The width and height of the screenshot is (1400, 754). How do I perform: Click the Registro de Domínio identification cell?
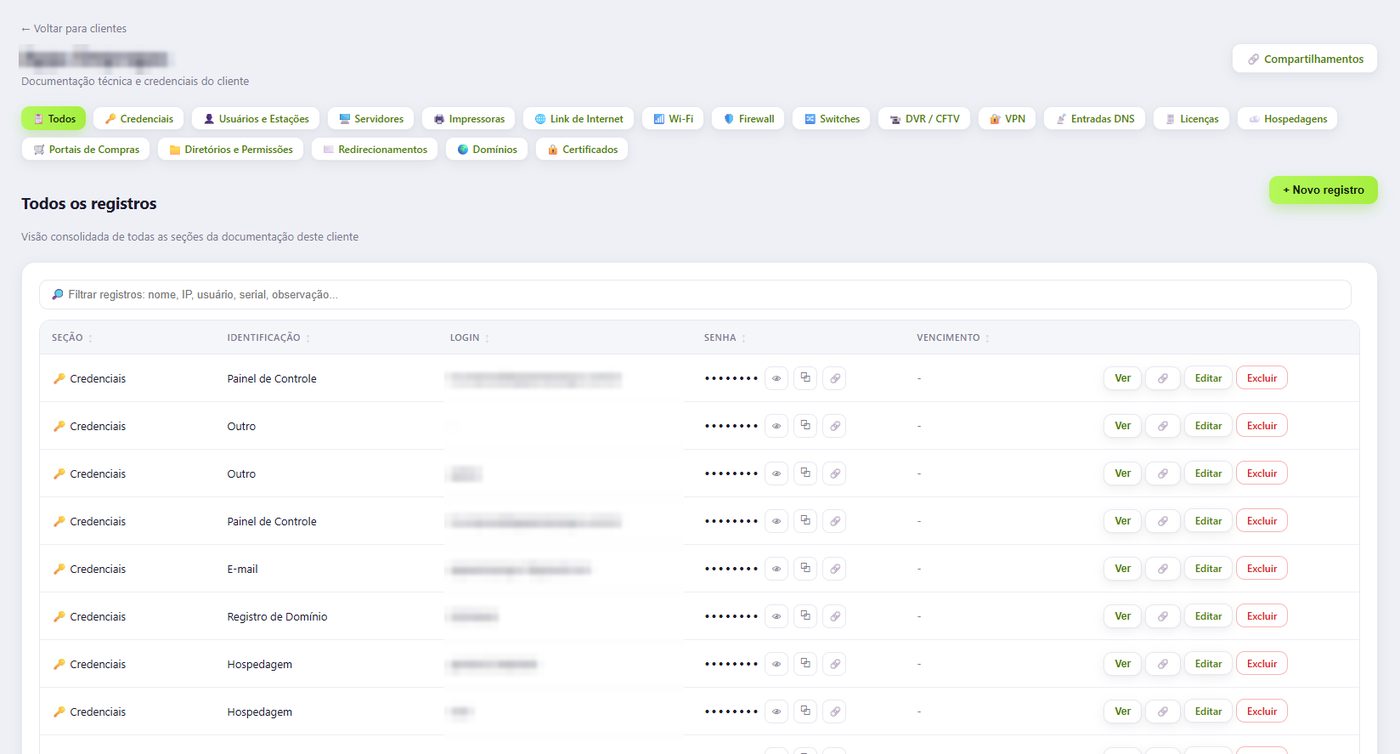(277, 617)
